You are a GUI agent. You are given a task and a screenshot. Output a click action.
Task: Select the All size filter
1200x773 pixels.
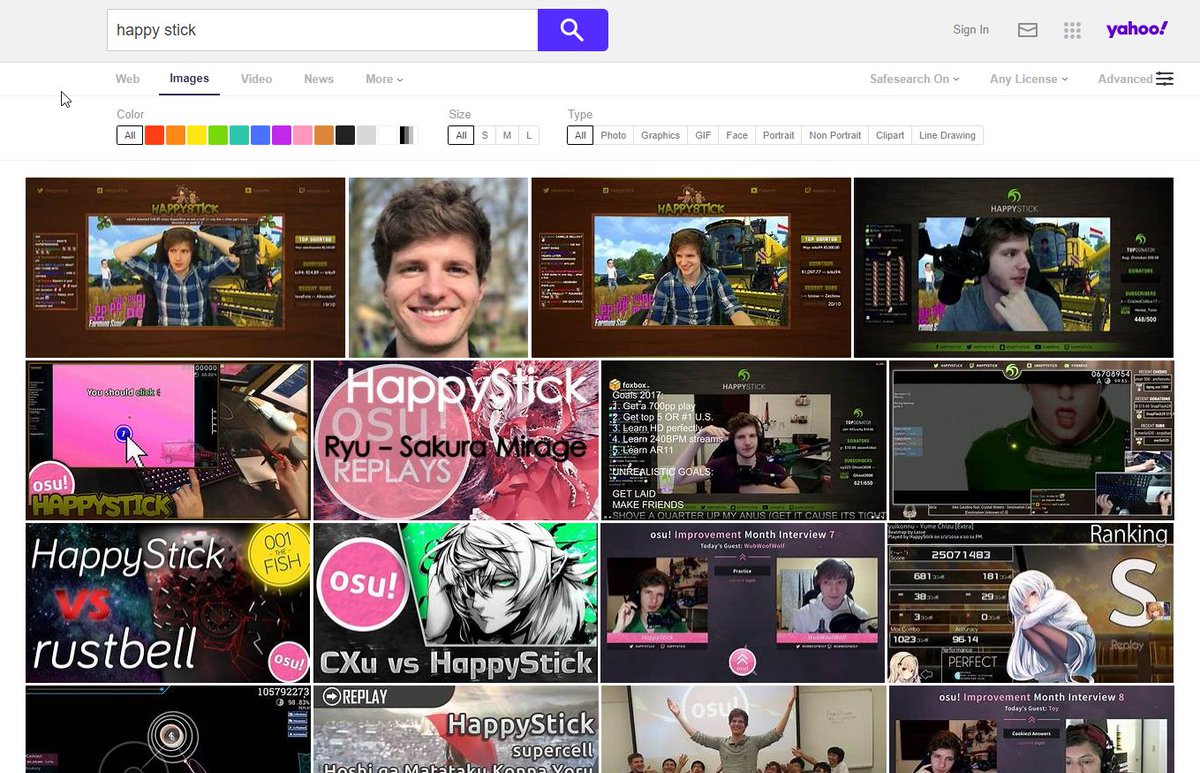461,135
